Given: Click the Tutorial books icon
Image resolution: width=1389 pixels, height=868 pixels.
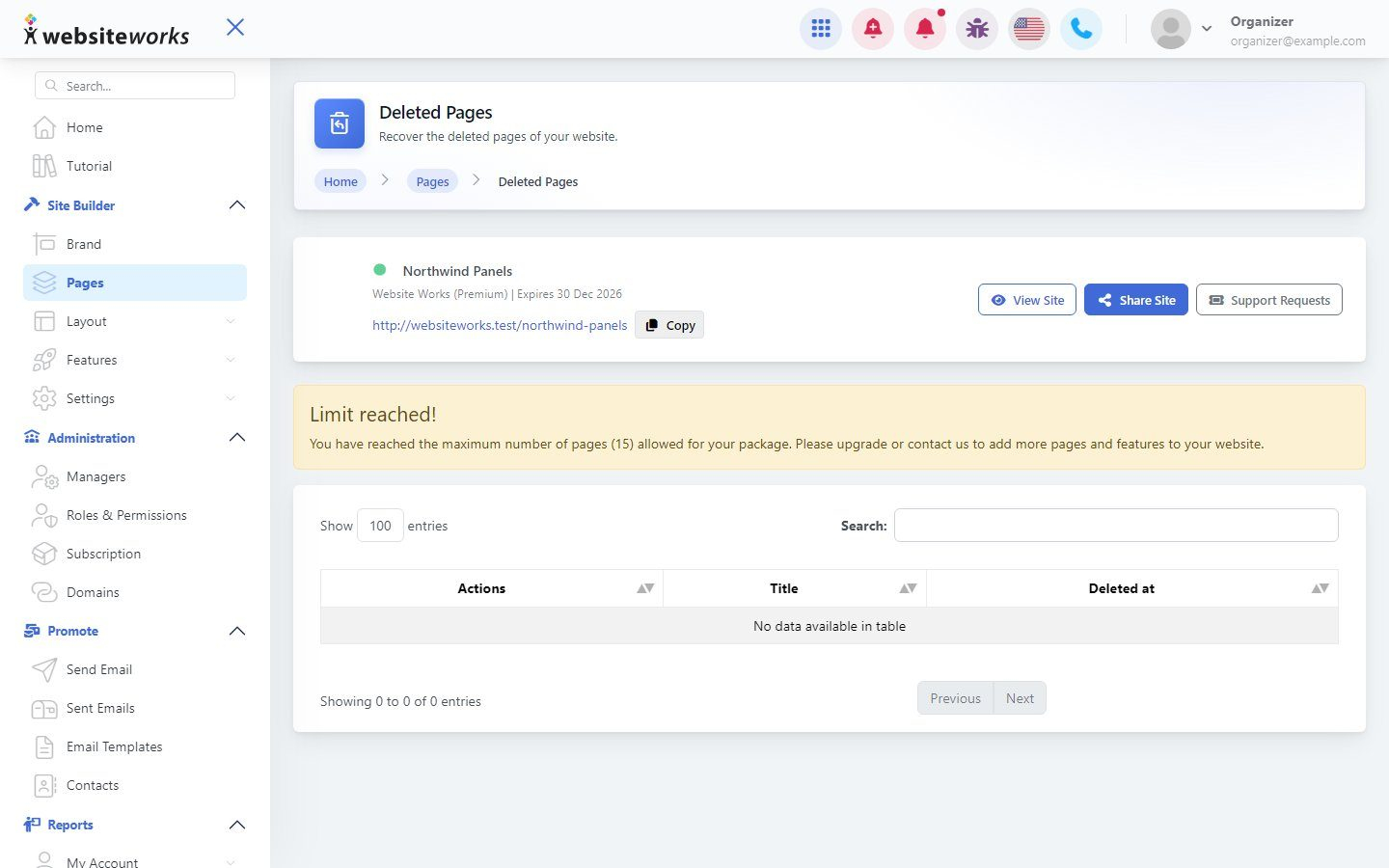Looking at the screenshot, I should coord(44,166).
